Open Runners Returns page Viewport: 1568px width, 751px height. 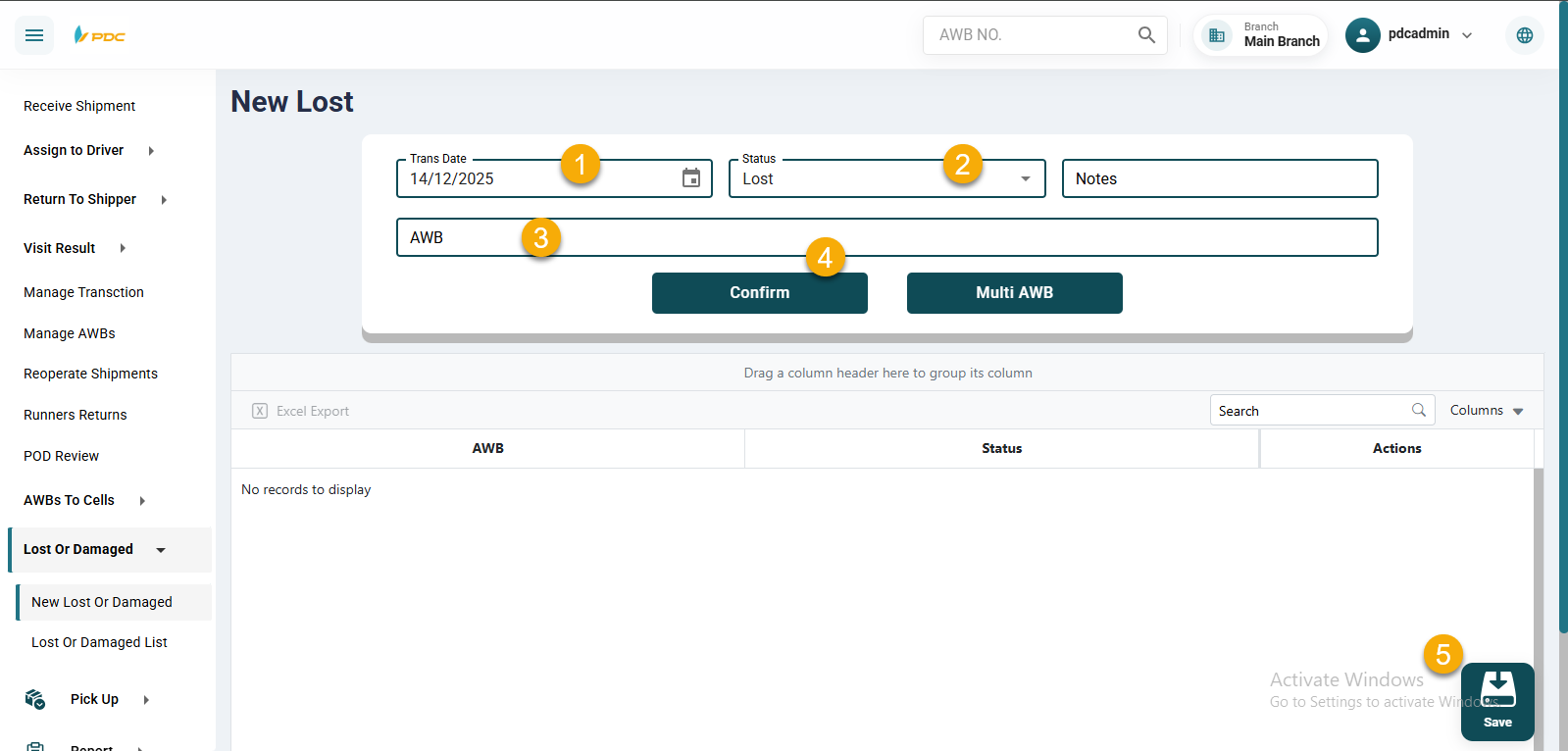coord(76,415)
